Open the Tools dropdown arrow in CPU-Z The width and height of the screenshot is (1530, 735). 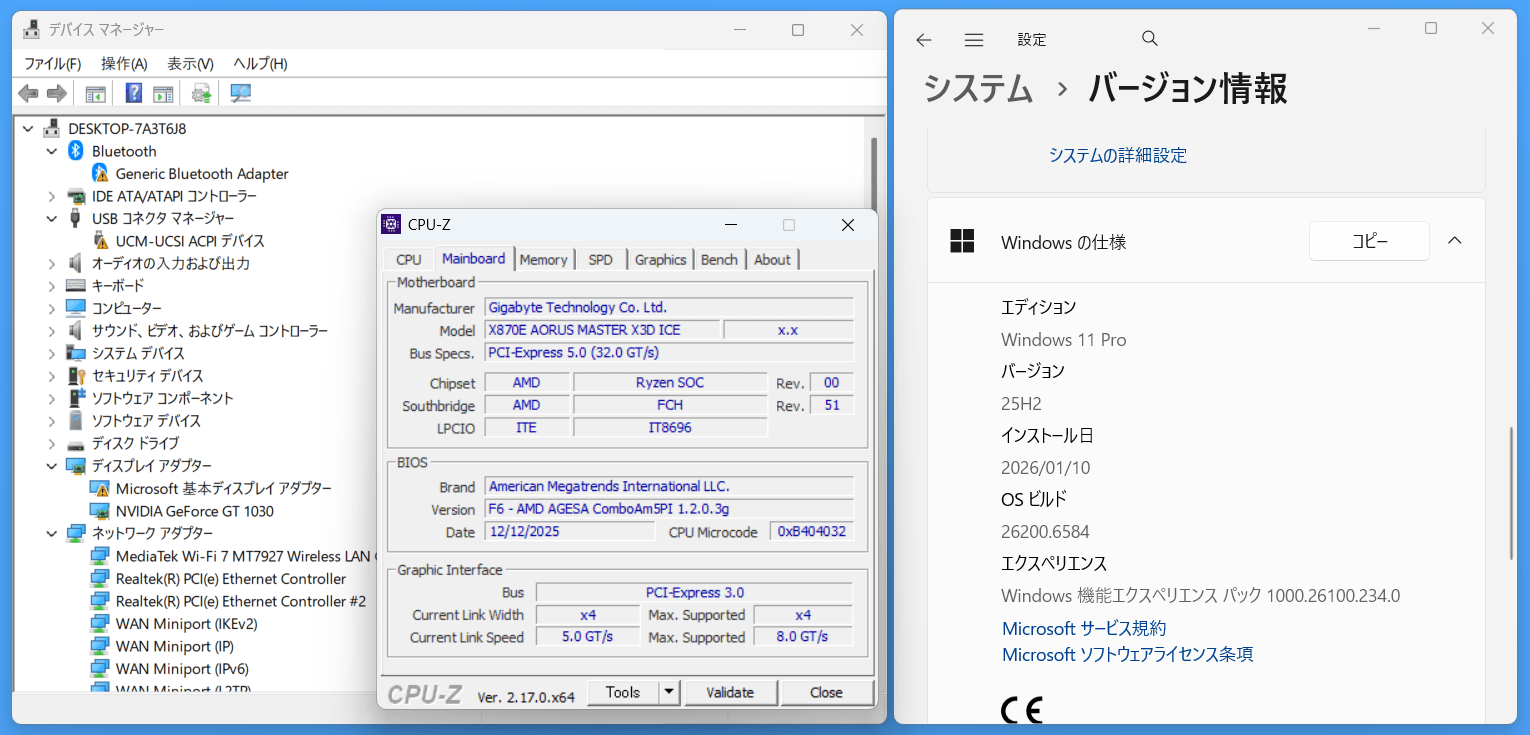pyautogui.click(x=669, y=692)
